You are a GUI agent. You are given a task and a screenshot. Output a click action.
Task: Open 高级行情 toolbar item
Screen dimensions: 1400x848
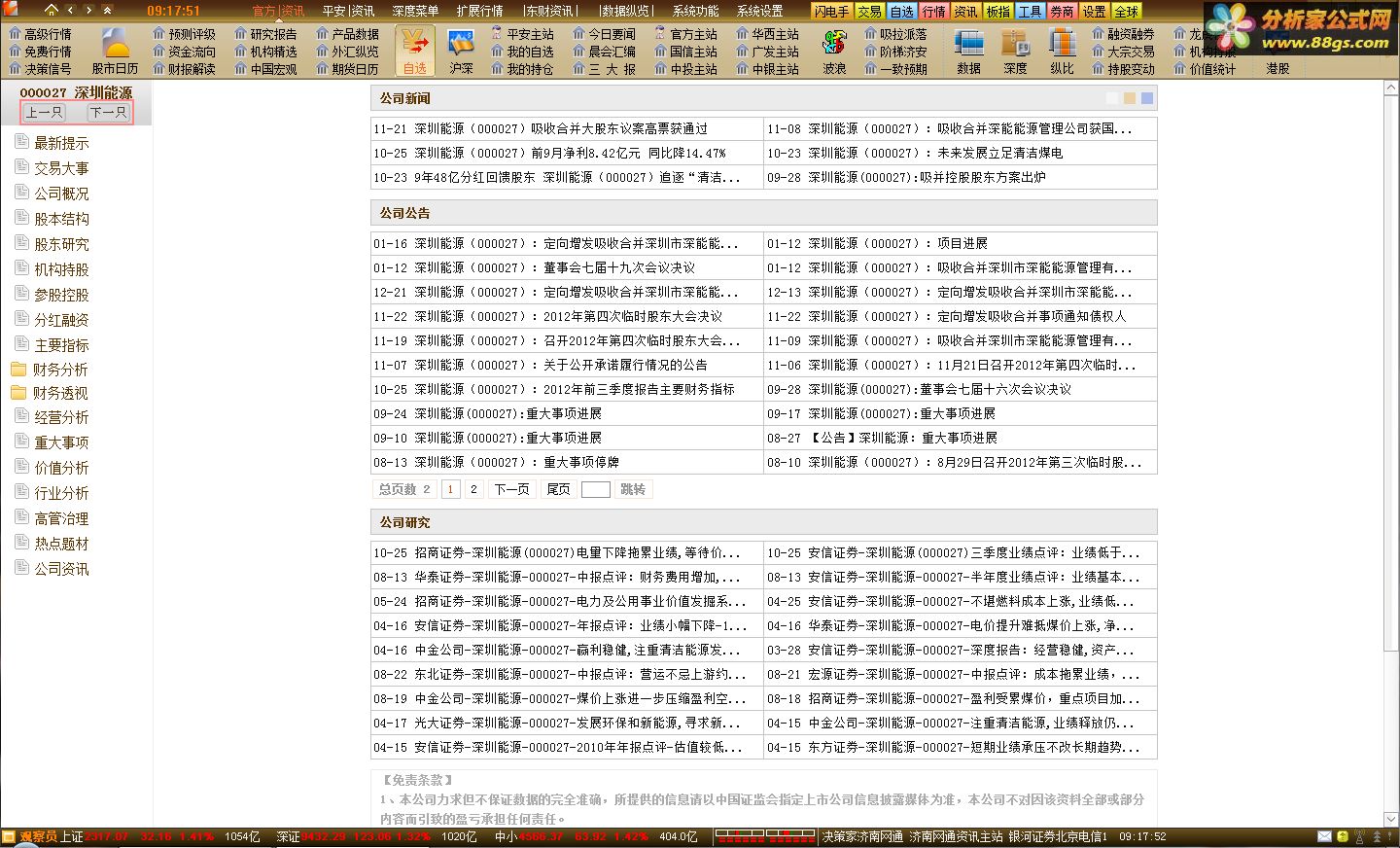pos(40,34)
